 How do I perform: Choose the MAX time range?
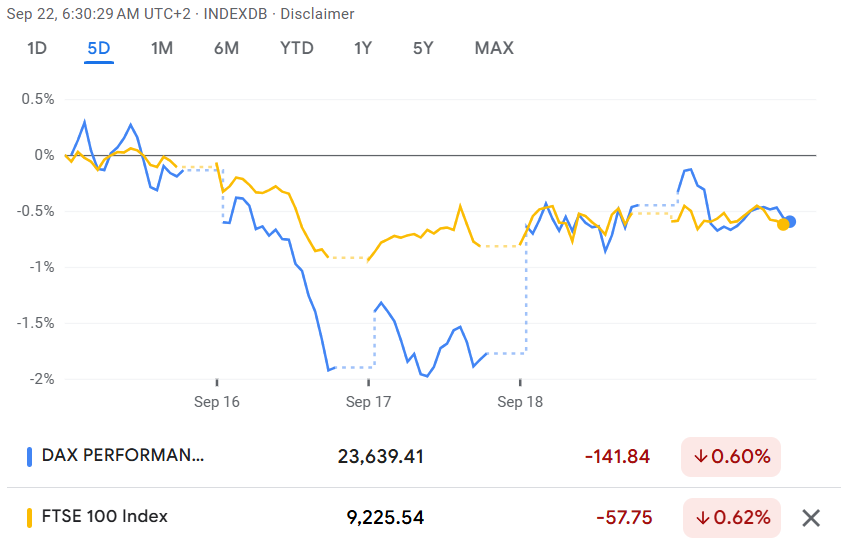(494, 48)
